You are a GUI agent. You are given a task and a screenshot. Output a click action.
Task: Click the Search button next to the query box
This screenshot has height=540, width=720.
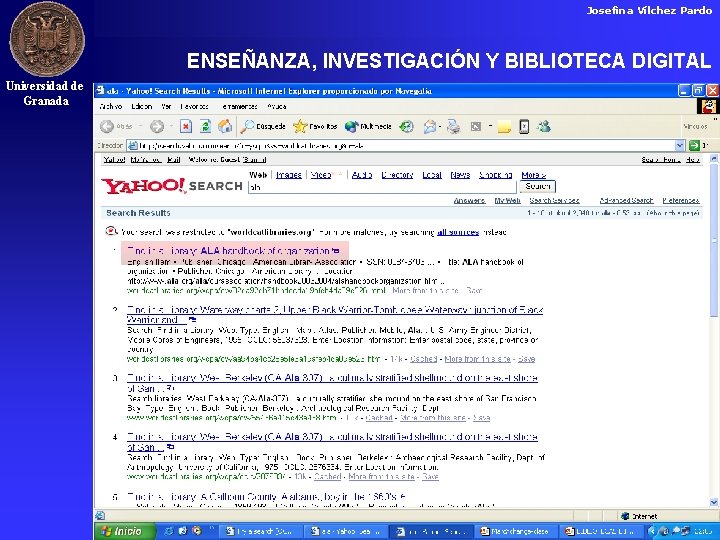538,186
